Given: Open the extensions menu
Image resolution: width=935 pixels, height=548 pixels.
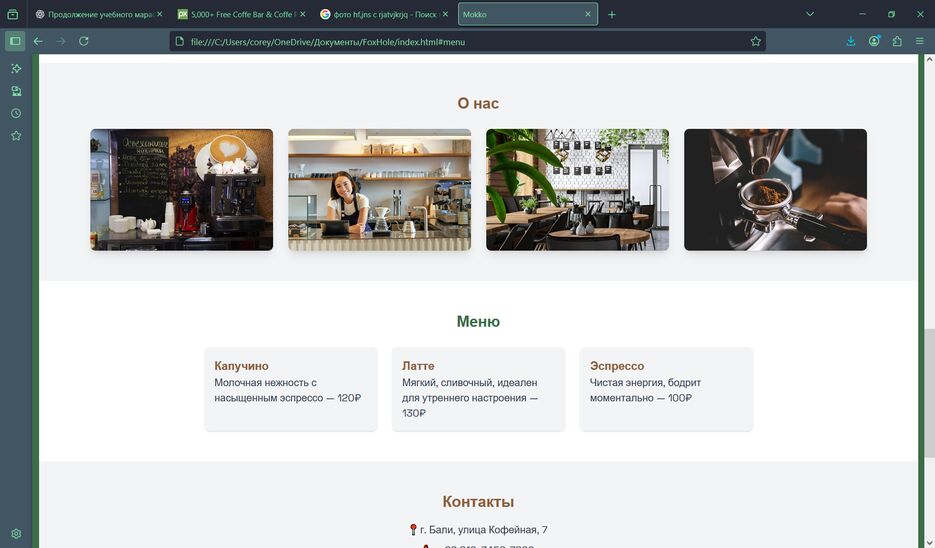Looking at the screenshot, I should point(897,41).
